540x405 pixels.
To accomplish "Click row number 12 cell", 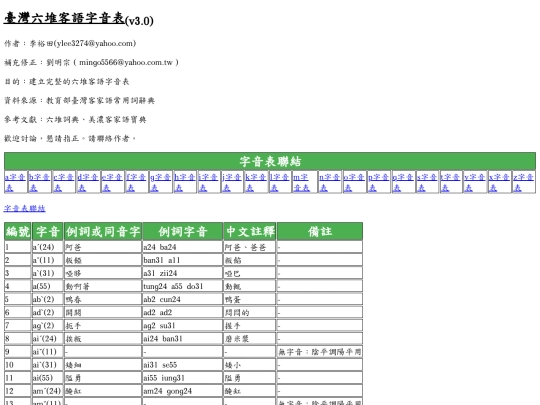I will tap(18, 391).
